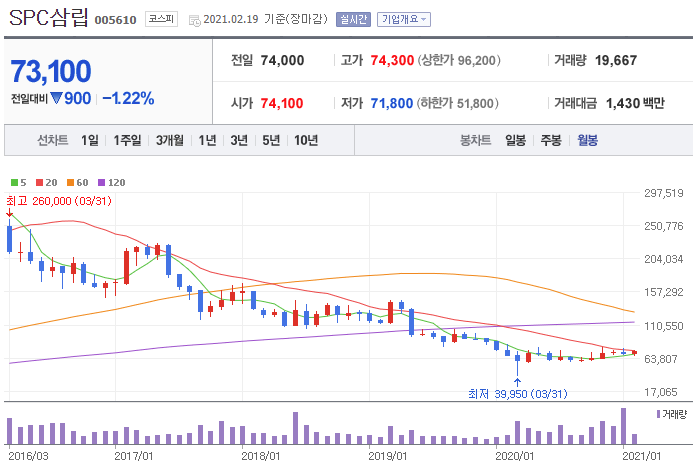
Task: Click the 최고 260,000 (03/31) marker
Action: click(x=59, y=201)
